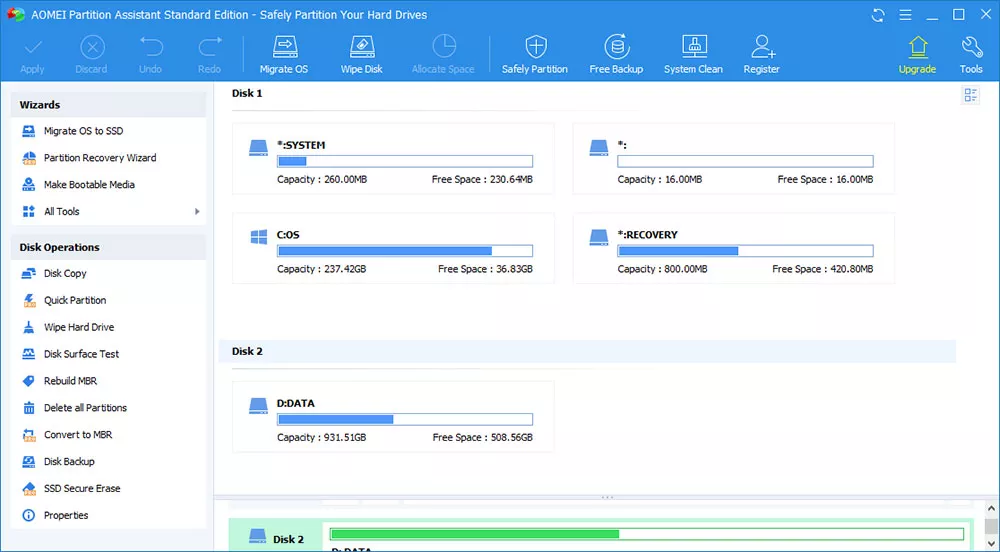Switch partition view with the layout icon
This screenshot has height=552, width=1000.
[971, 96]
